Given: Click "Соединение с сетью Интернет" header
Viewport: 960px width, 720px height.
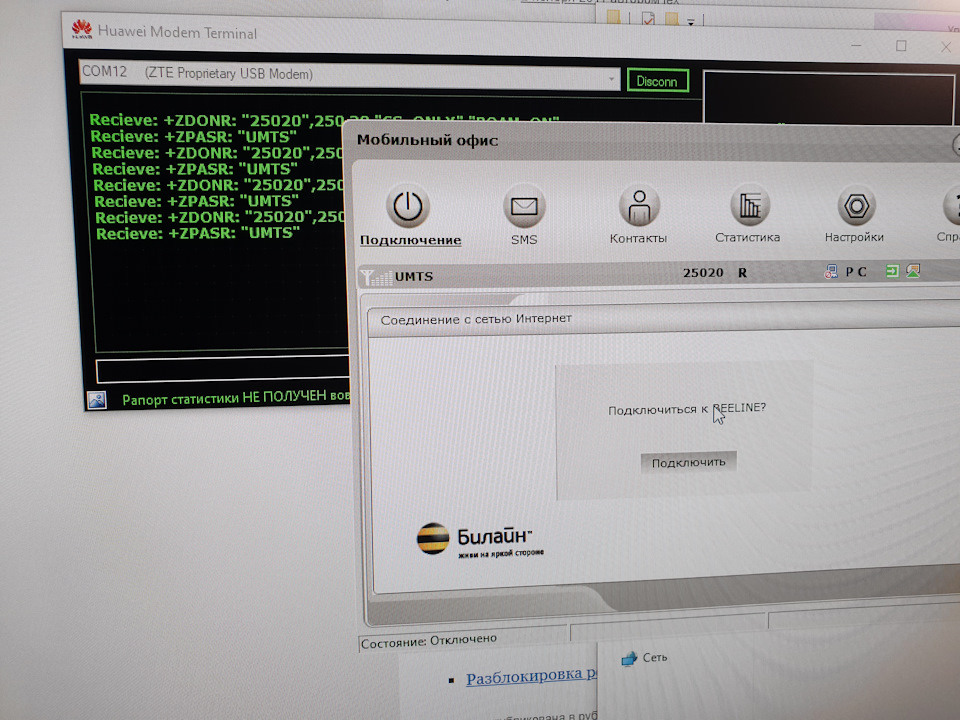Looking at the screenshot, I should (476, 319).
